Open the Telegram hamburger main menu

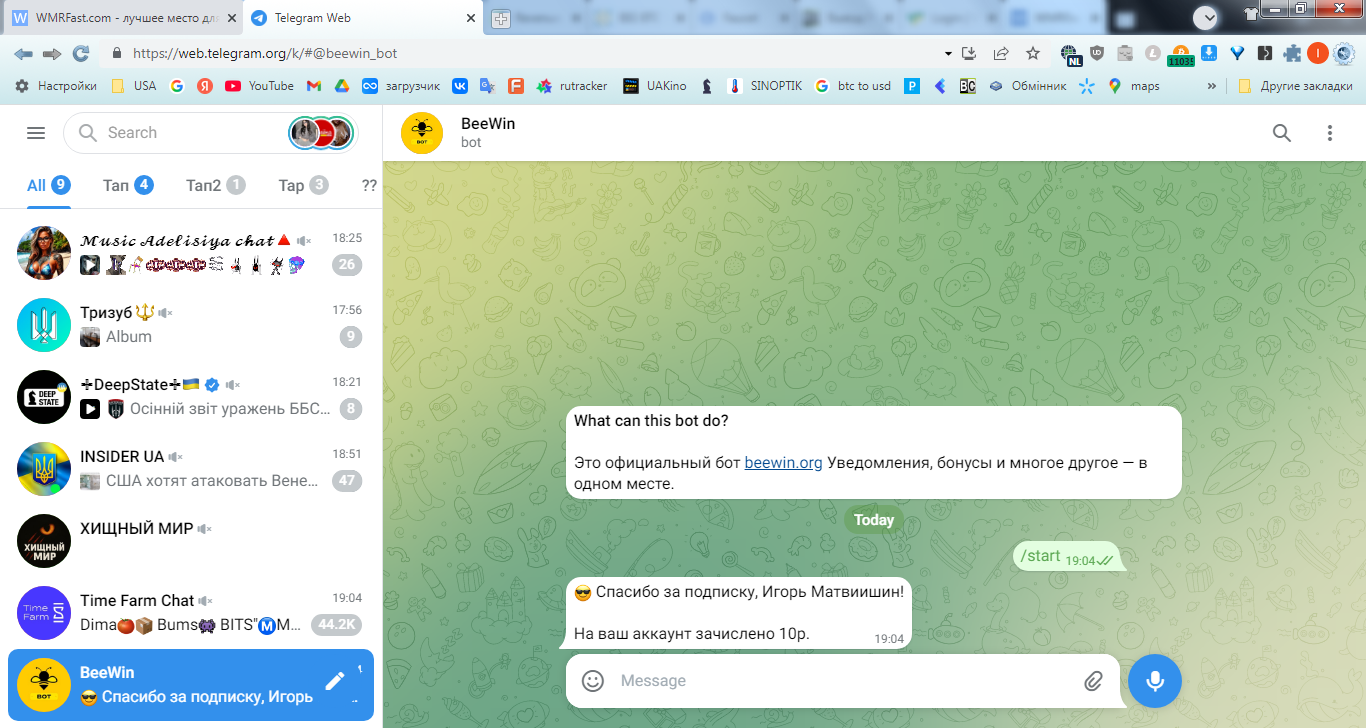pyautogui.click(x=36, y=133)
